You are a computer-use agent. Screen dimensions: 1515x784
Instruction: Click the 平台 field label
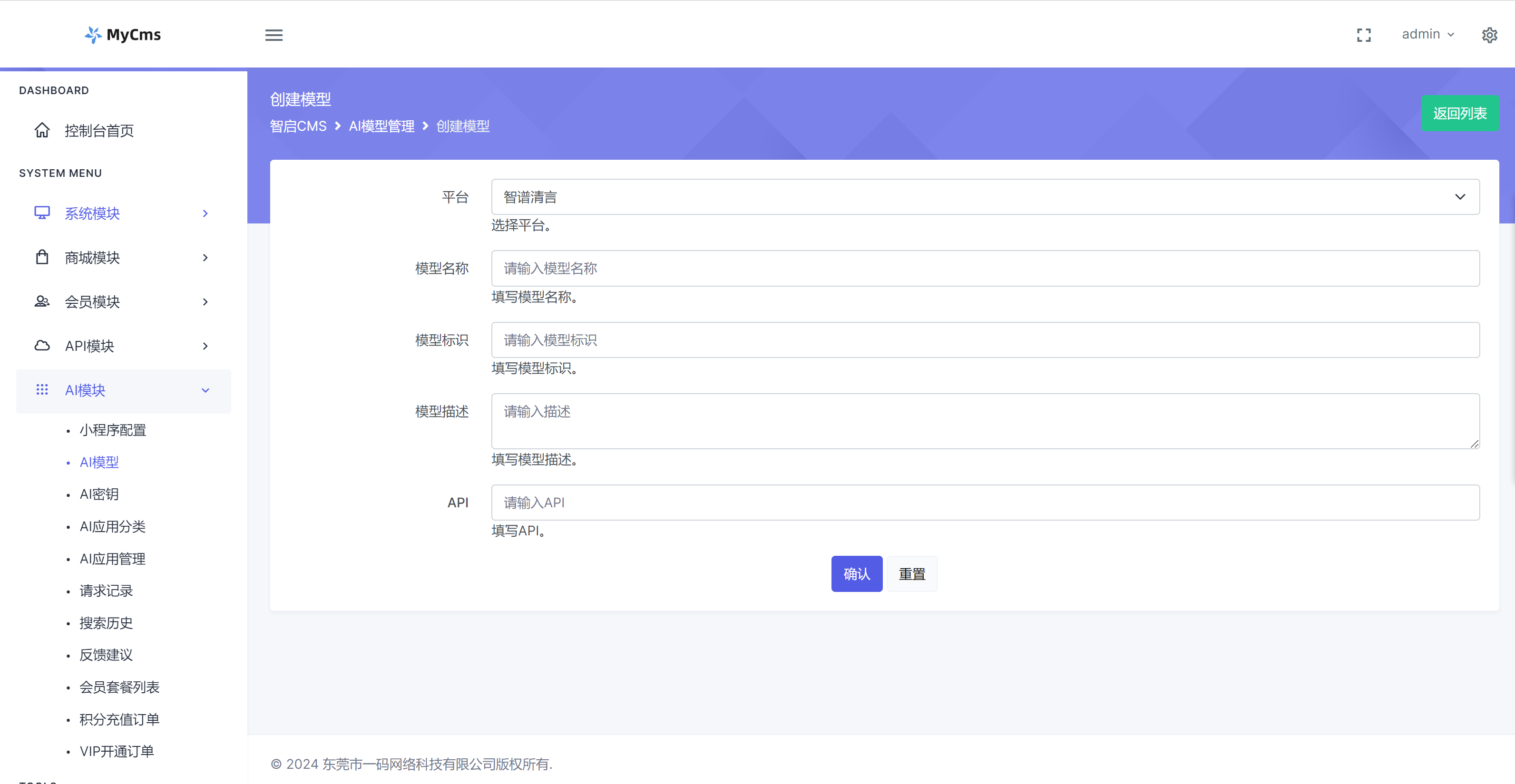click(x=455, y=197)
